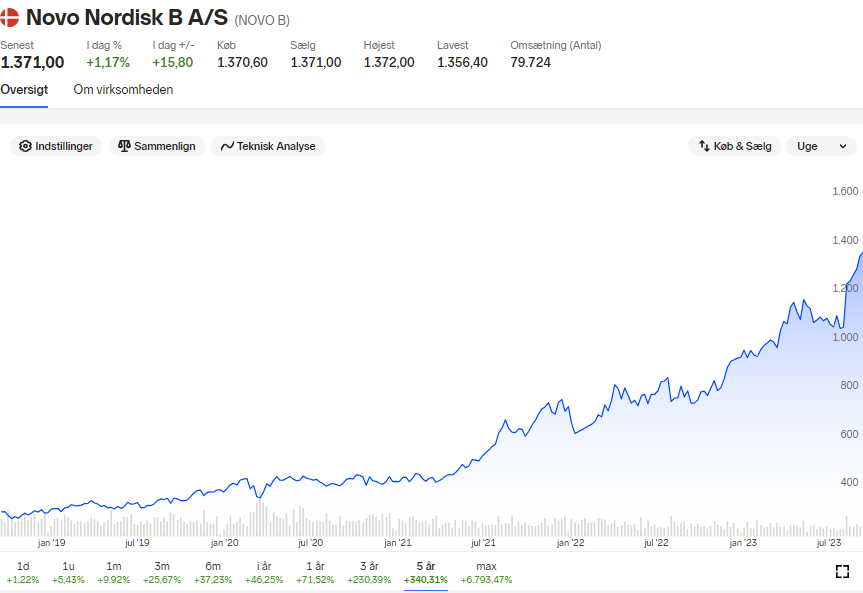863x593 pixels.
Task: Choose the i år period
Action: coord(264,573)
